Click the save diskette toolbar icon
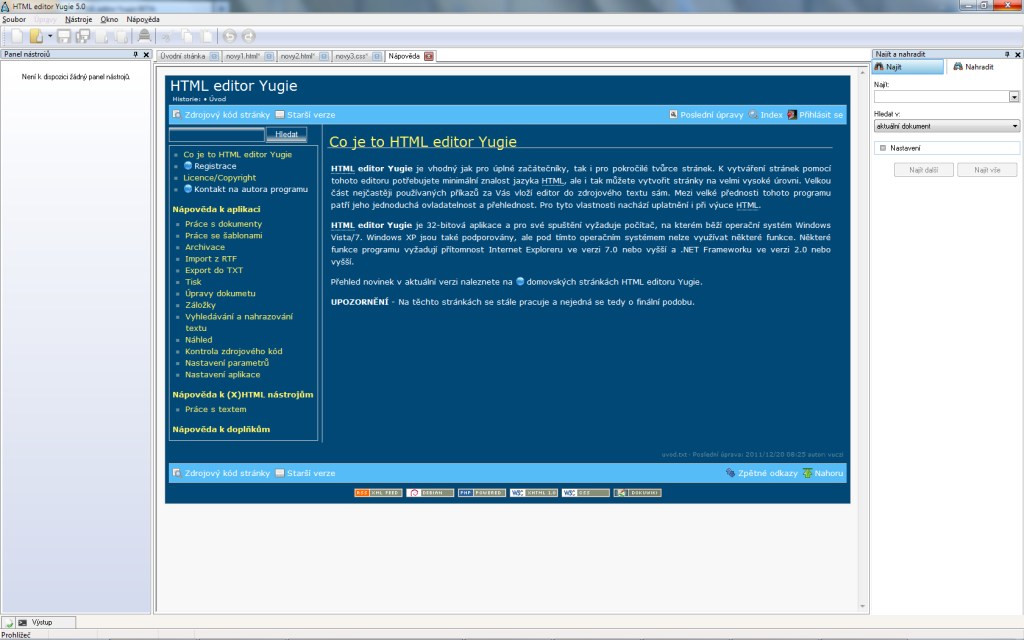The height and width of the screenshot is (640, 1024). (63, 37)
